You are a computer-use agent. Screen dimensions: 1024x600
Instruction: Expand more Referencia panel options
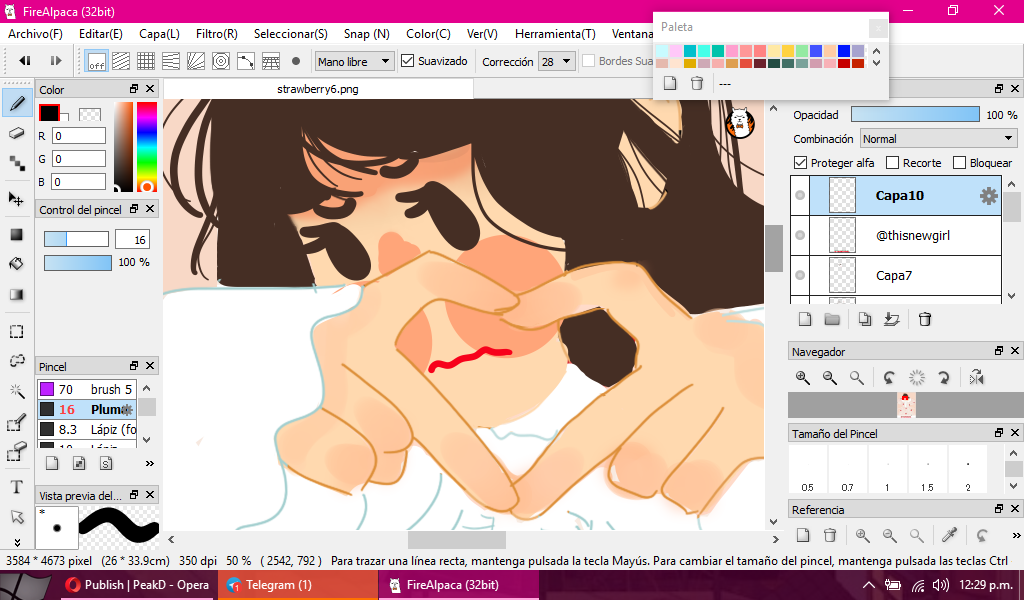click(x=1016, y=535)
